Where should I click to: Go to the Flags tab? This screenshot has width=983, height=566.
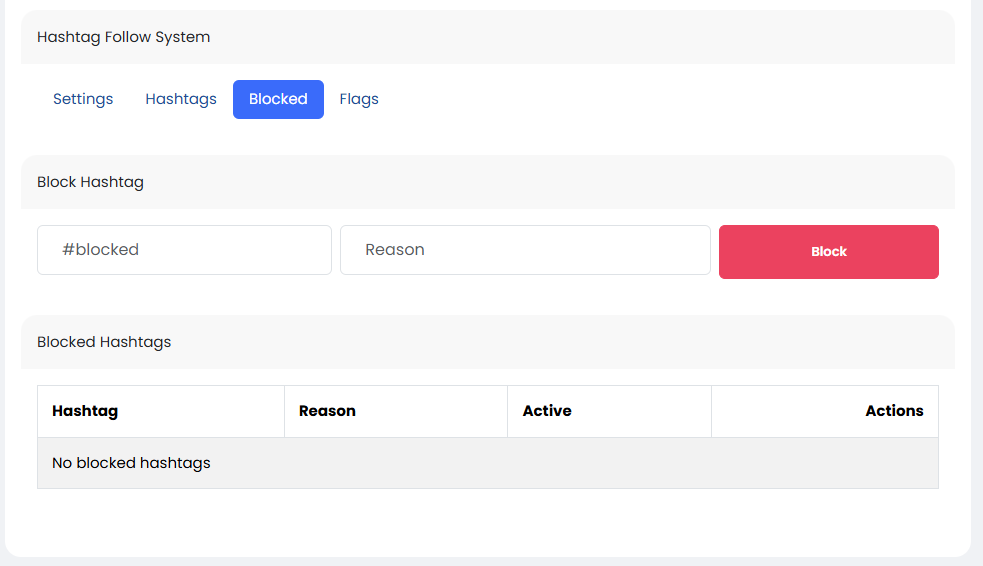(359, 99)
